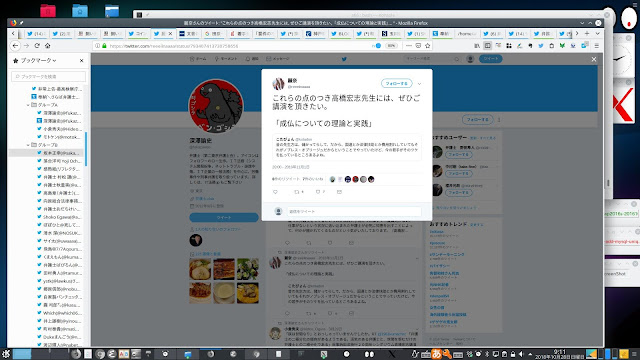Click the Twitter bird logo in the header
The width and height of the screenshot is (640, 360).
point(344,59)
